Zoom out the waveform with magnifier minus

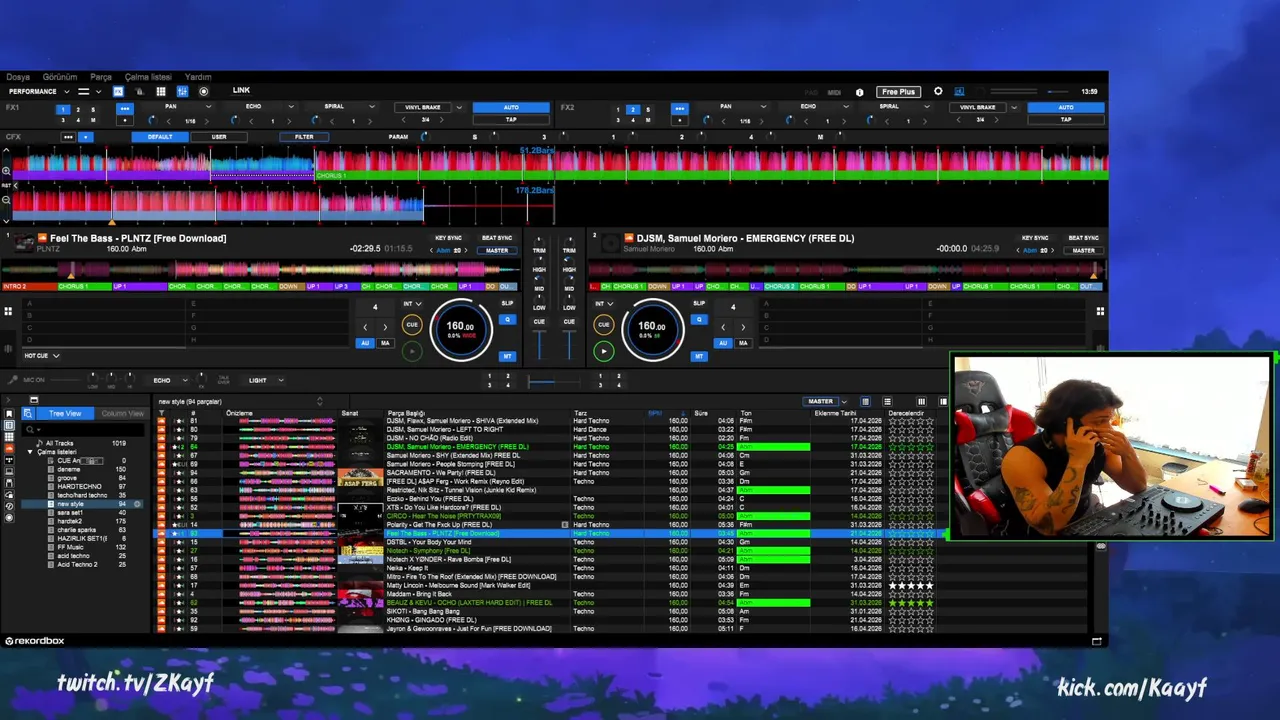point(6,198)
